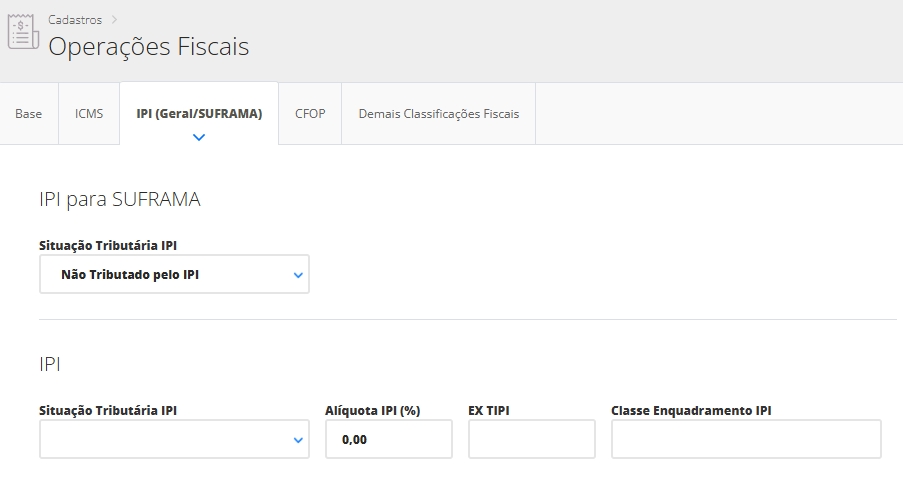Click the breadcrumb arrow after Cadastros
Image resolution: width=903 pixels, height=487 pixels.
115,20
